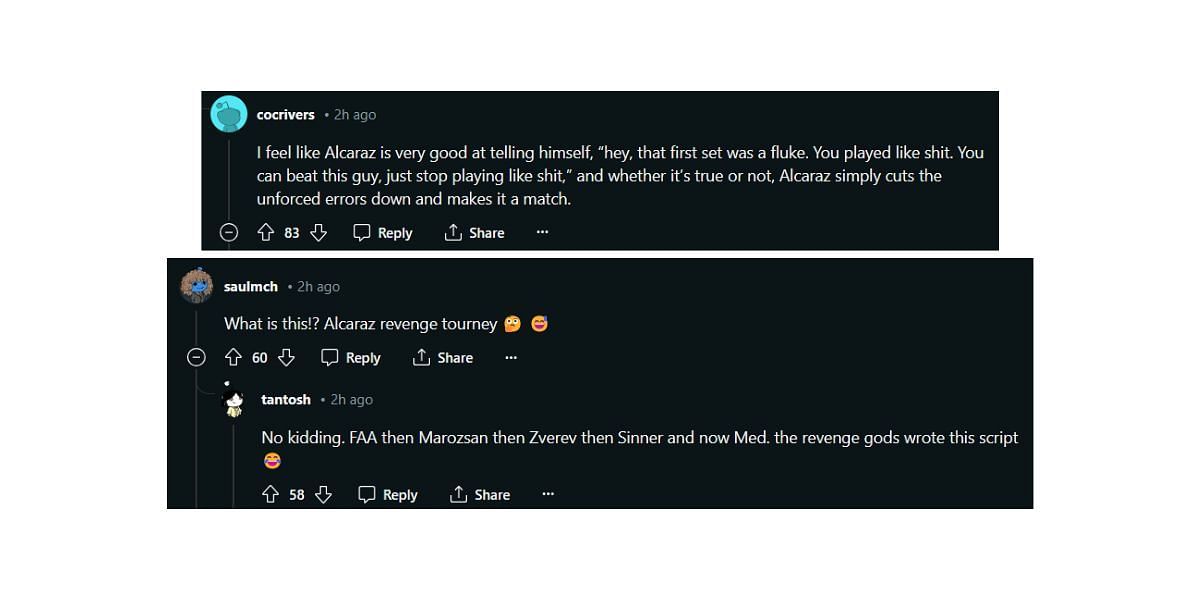
Task: Upvote the tantosh reply
Action: pyautogui.click(x=270, y=495)
